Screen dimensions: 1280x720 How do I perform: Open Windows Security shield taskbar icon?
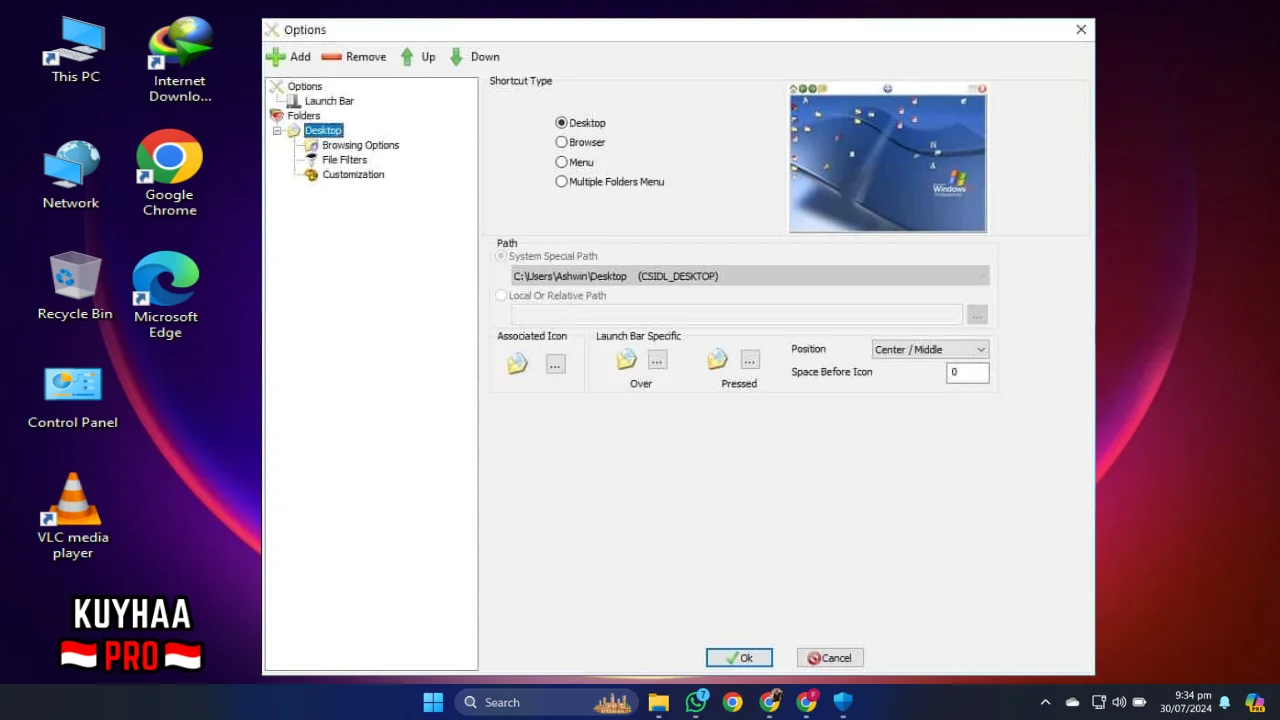[843, 702]
